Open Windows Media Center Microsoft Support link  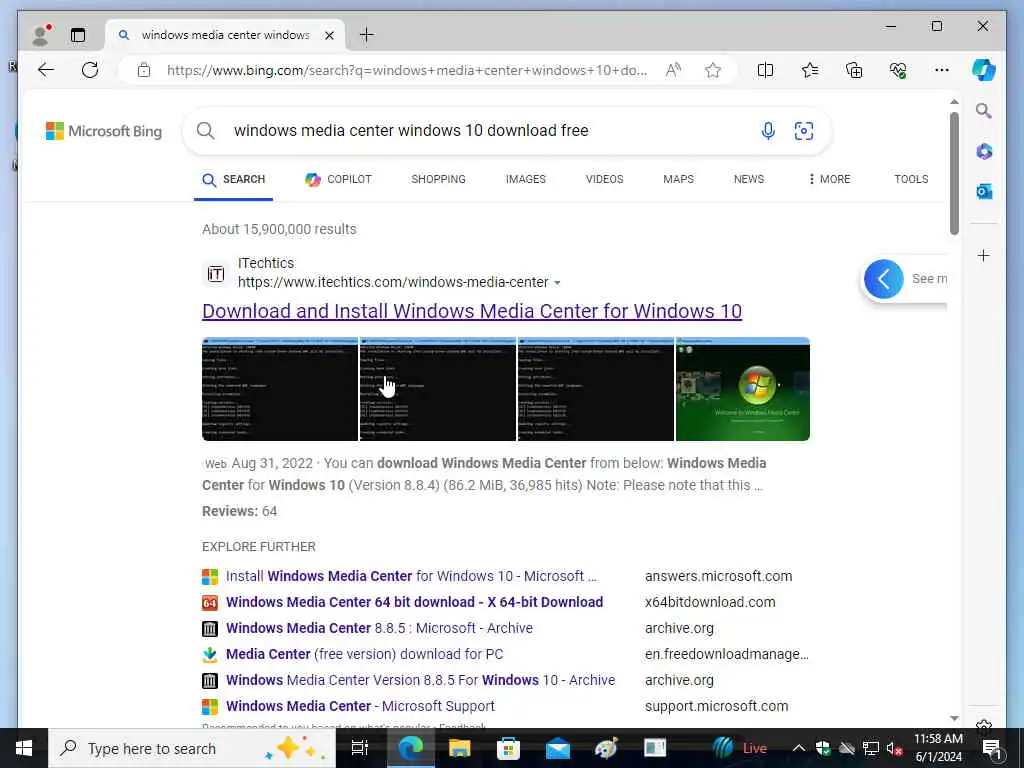point(360,707)
